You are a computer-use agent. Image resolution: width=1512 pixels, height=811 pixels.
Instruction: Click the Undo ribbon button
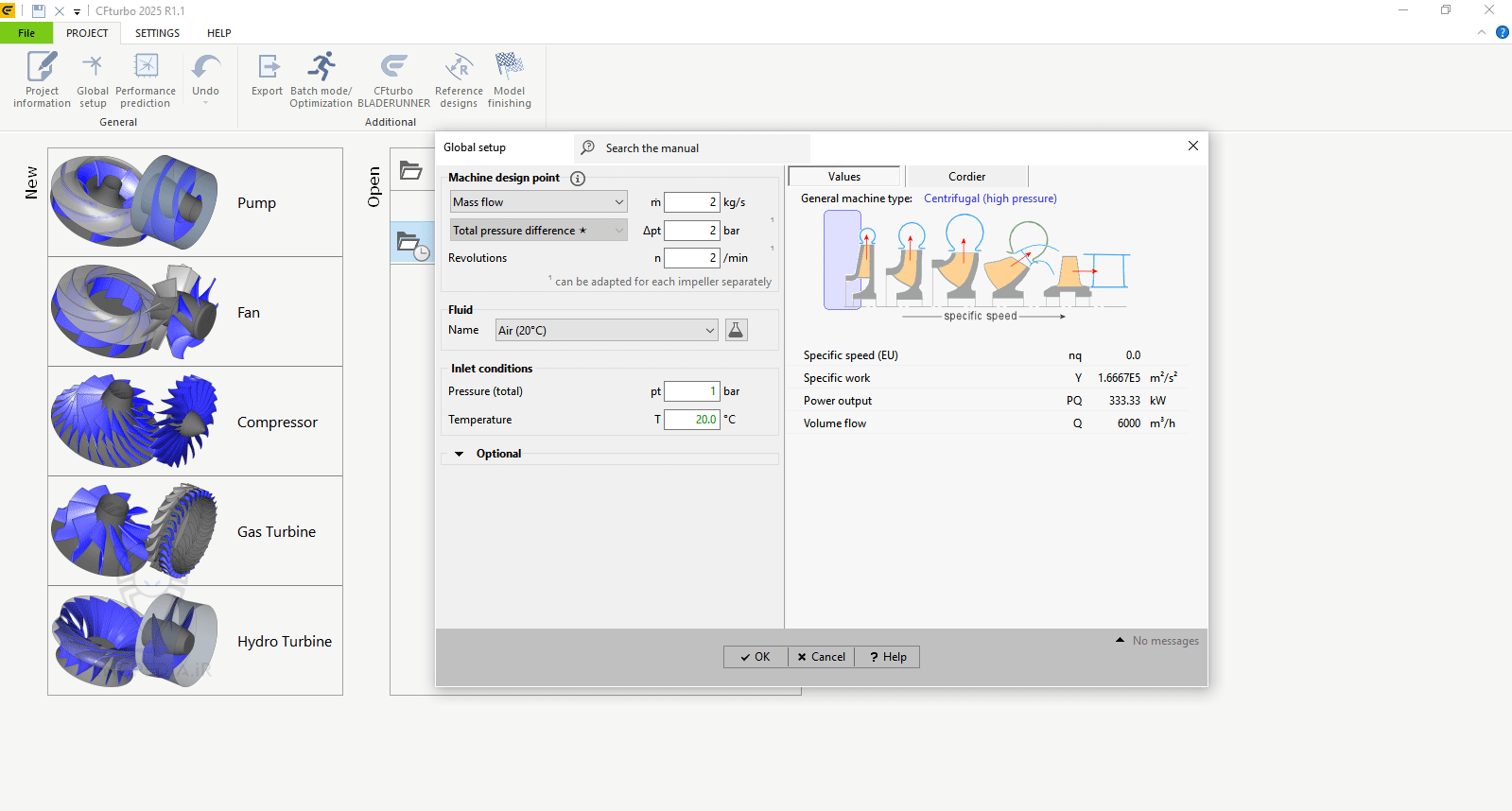tap(205, 78)
